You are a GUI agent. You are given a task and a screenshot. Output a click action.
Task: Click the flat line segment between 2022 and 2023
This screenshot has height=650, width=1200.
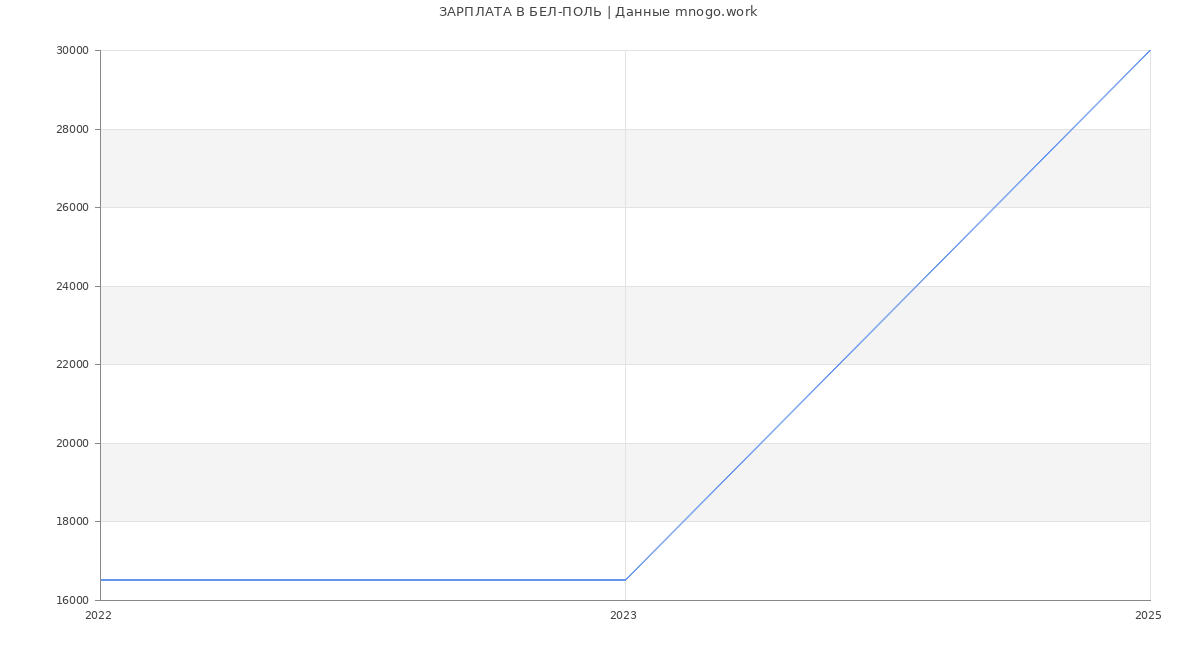[x=362, y=580]
